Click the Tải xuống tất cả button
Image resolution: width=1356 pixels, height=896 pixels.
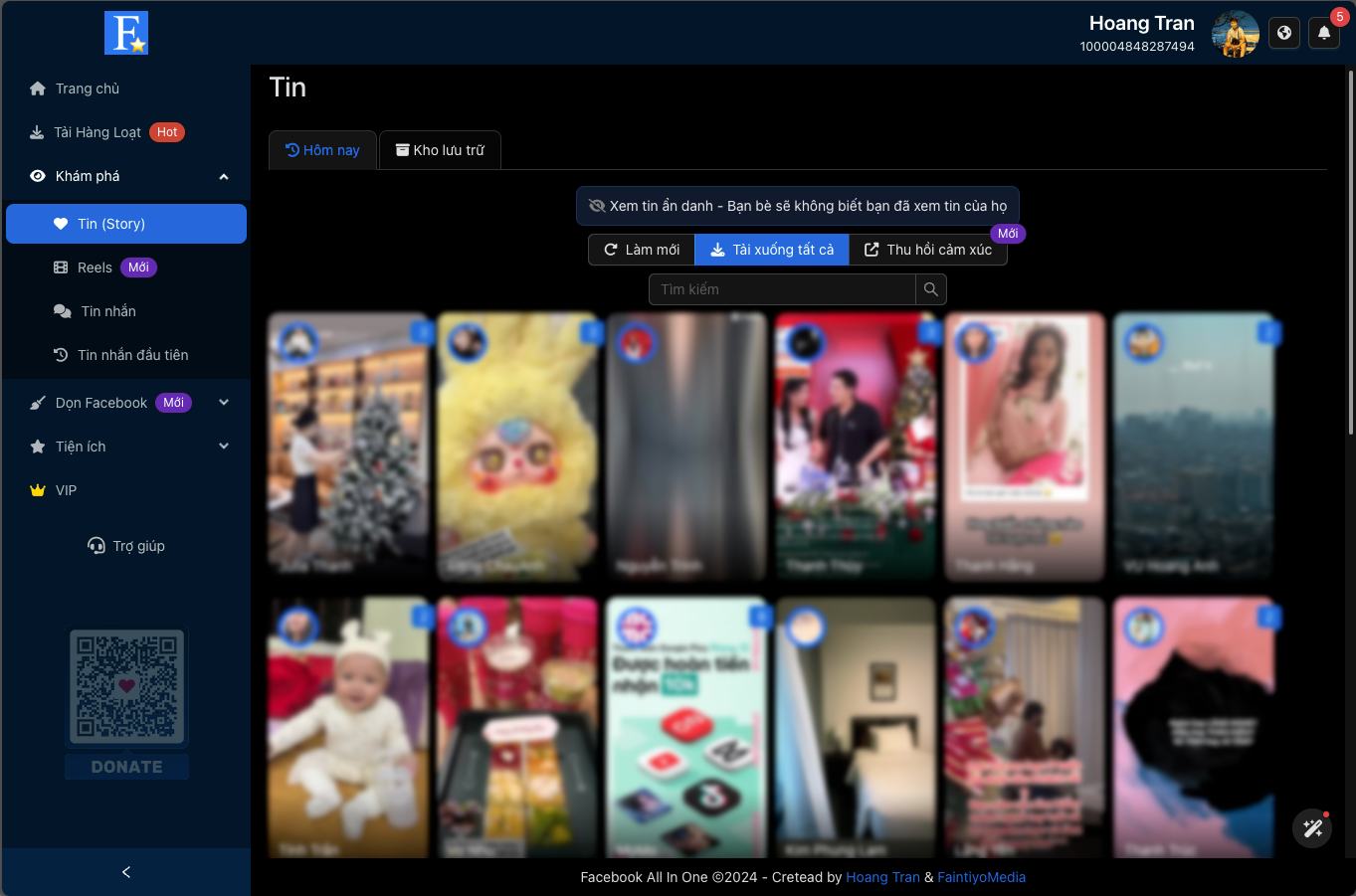[772, 250]
